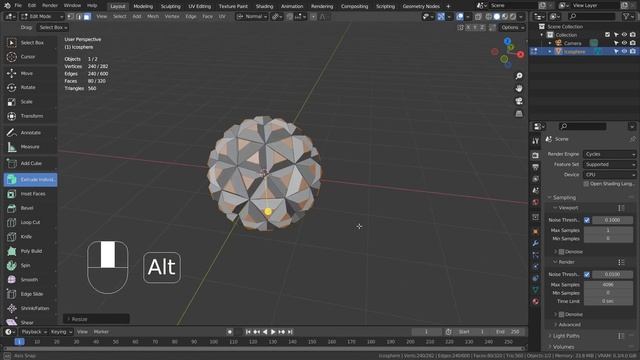Hide Icosphere with its eye icon
Viewport: 640px width, 360px height.
coord(624,51)
